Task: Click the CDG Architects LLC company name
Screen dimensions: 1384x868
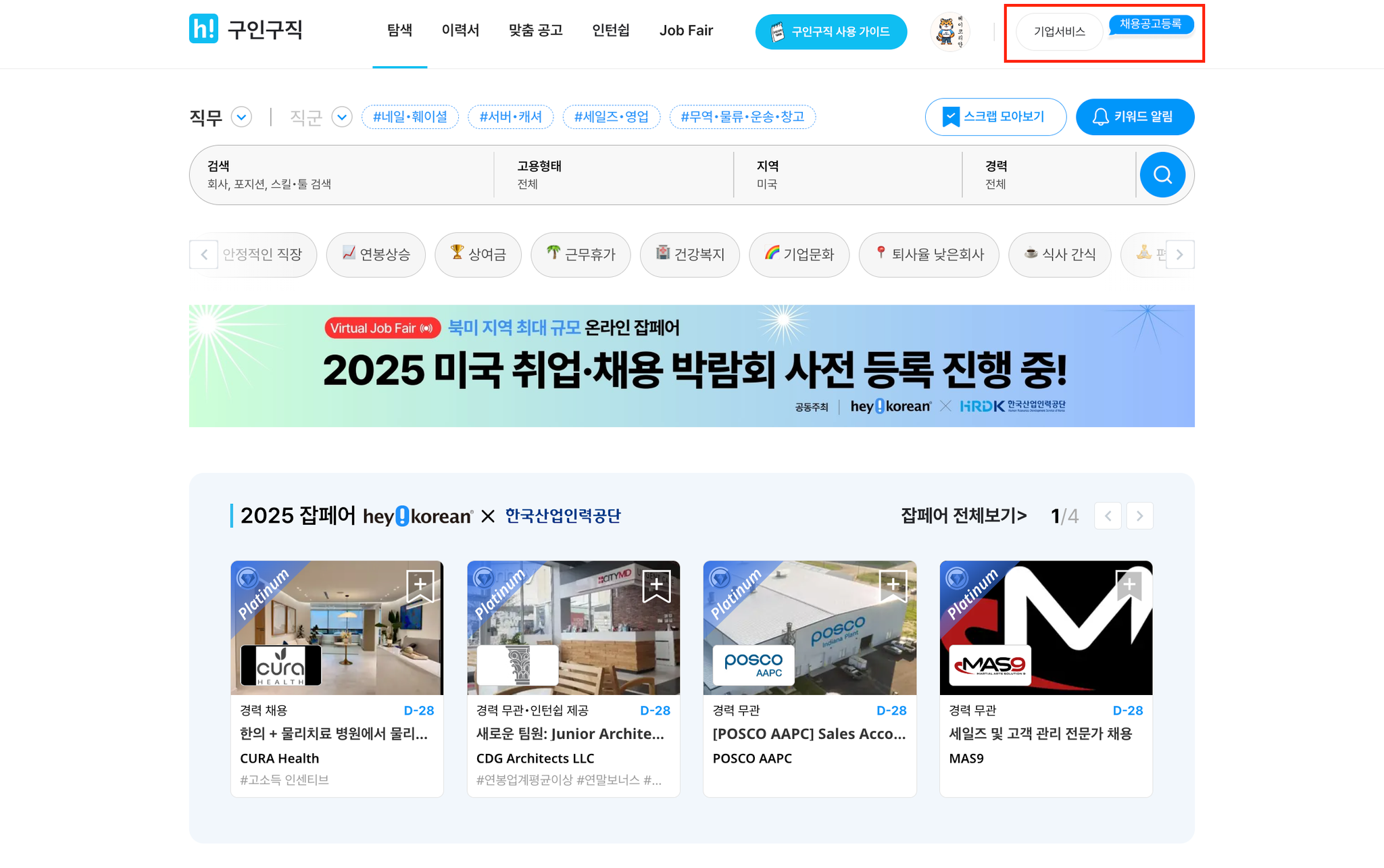Action: pyautogui.click(x=535, y=759)
